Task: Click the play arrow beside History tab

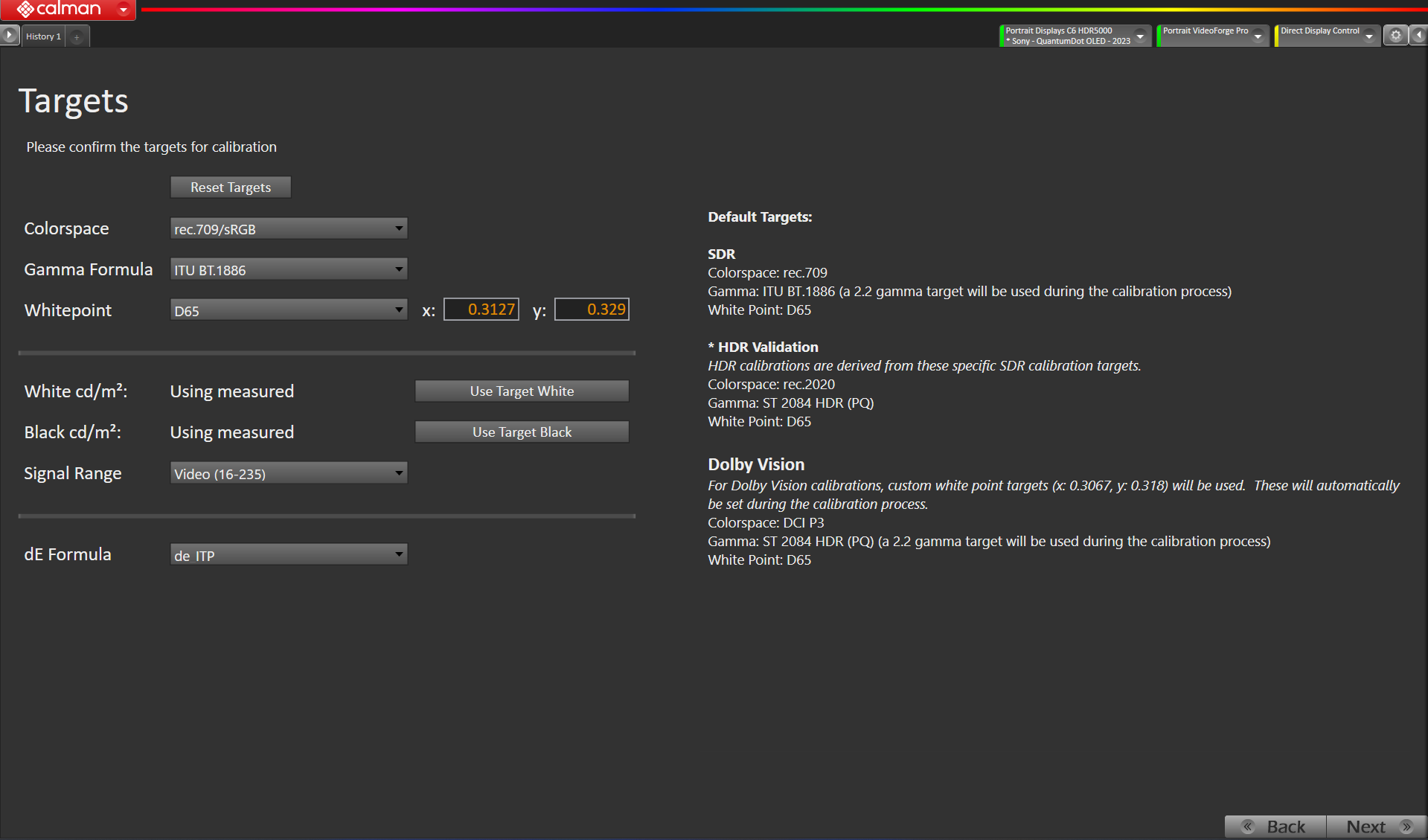Action: [x=10, y=35]
